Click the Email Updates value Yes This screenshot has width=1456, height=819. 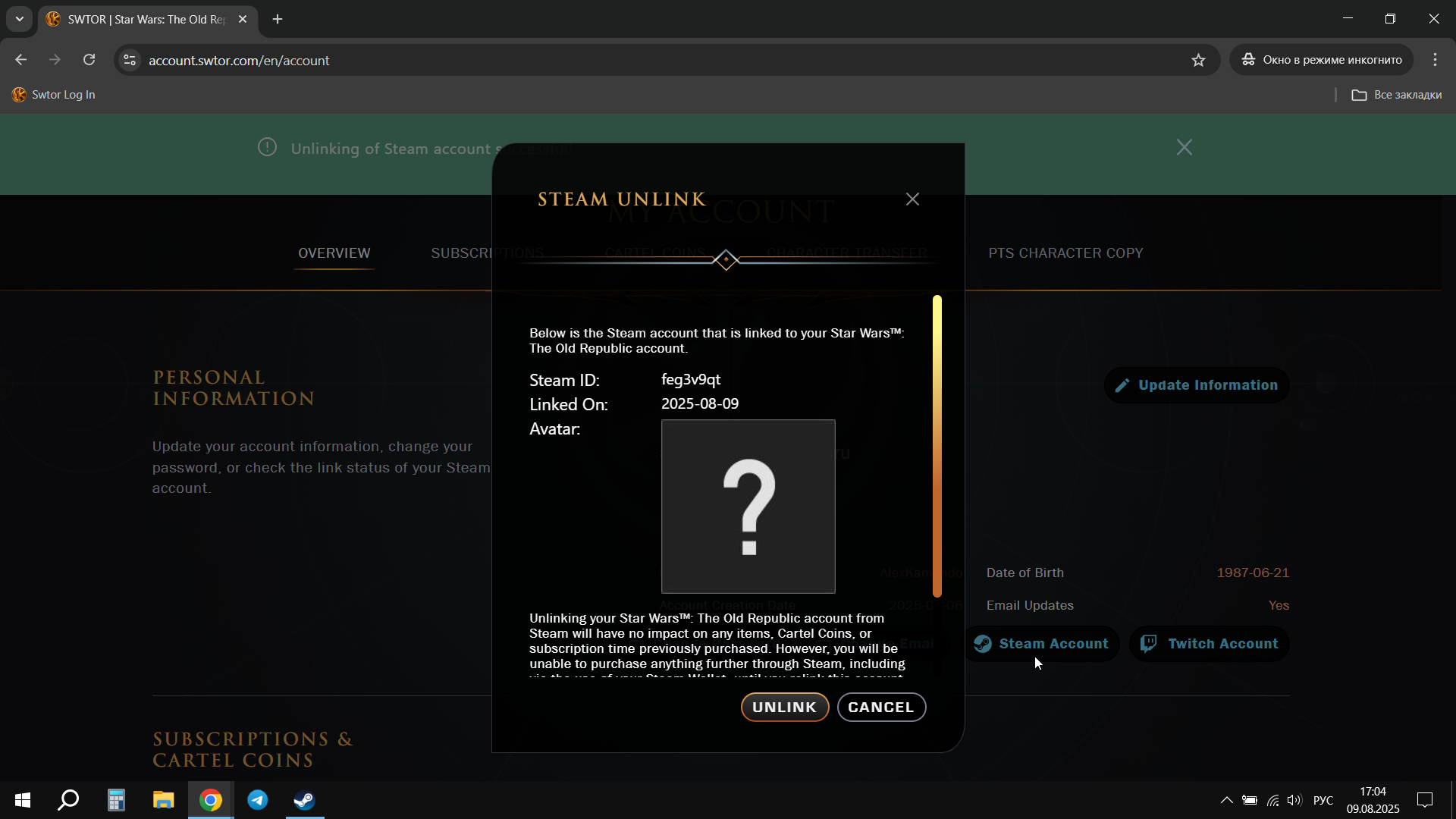point(1279,605)
